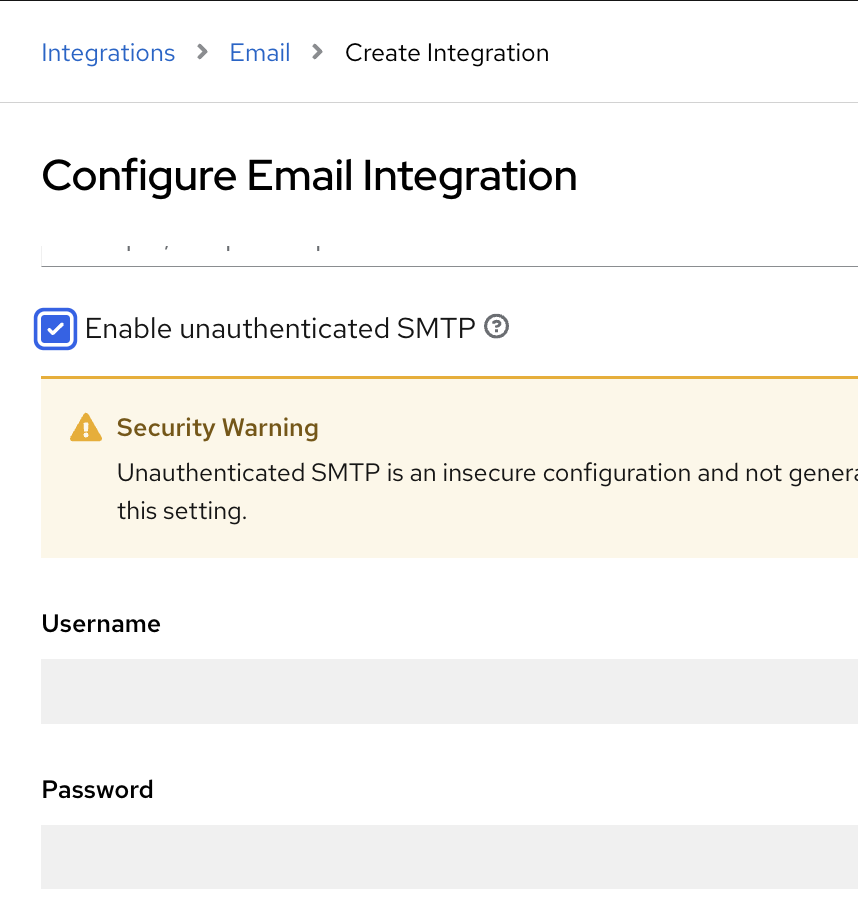This screenshot has width=858, height=918.
Task: Click the word Configure in the page title
Action: coord(139,176)
